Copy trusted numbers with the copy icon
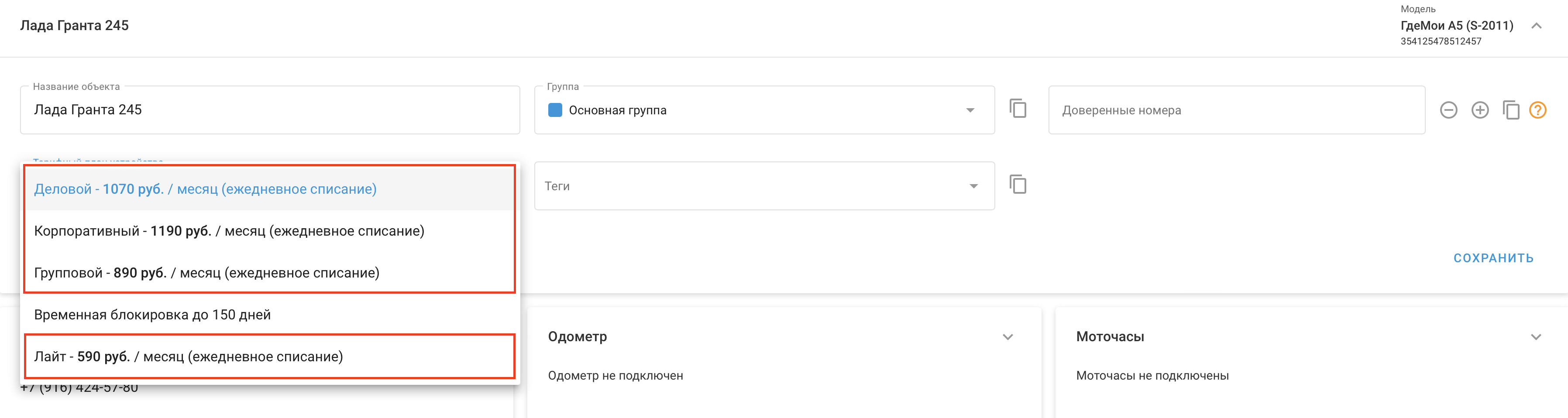1568x418 pixels. pos(1511,110)
